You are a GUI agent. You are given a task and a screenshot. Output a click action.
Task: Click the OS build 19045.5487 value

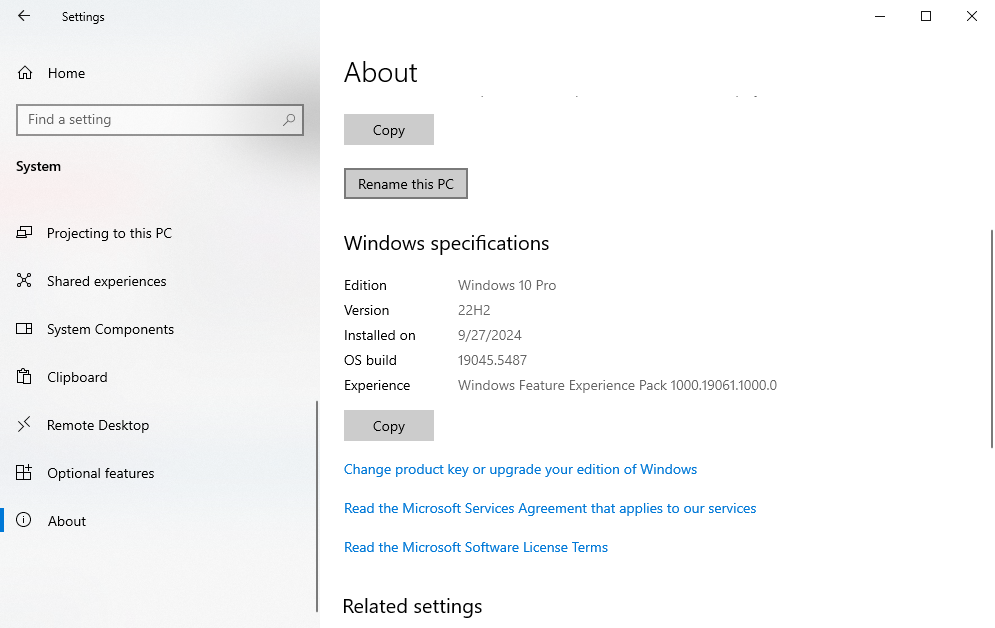click(x=492, y=360)
